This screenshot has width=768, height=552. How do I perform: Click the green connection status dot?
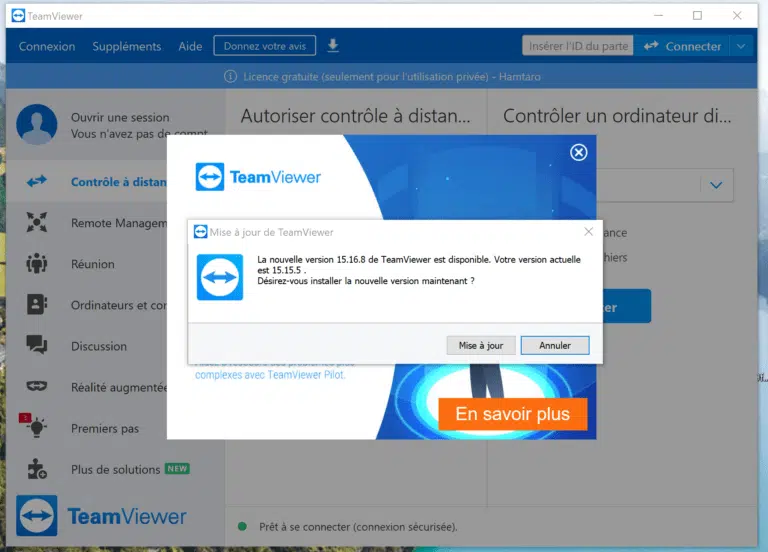pos(242,527)
